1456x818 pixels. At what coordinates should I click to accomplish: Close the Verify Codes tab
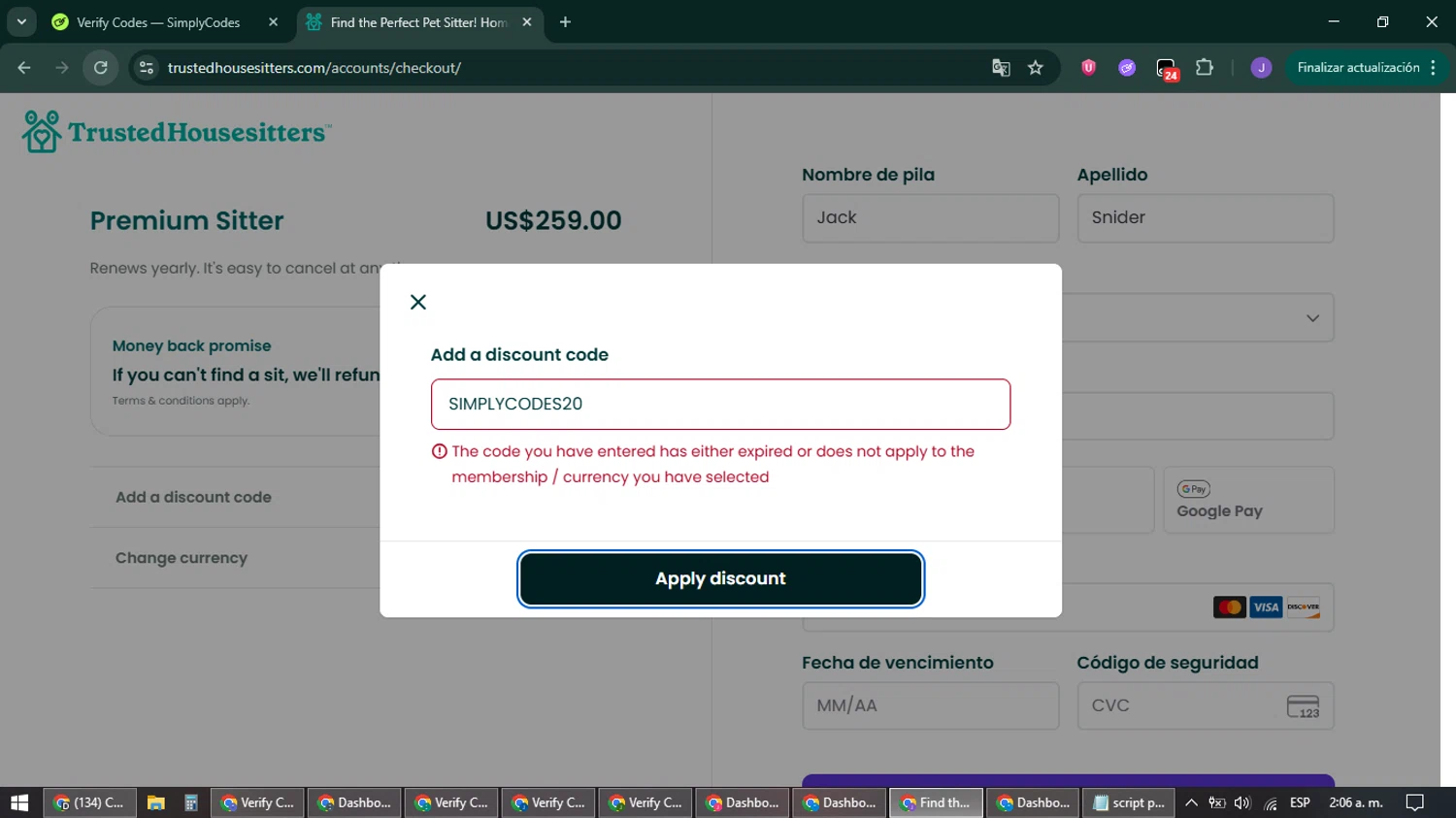[x=273, y=22]
